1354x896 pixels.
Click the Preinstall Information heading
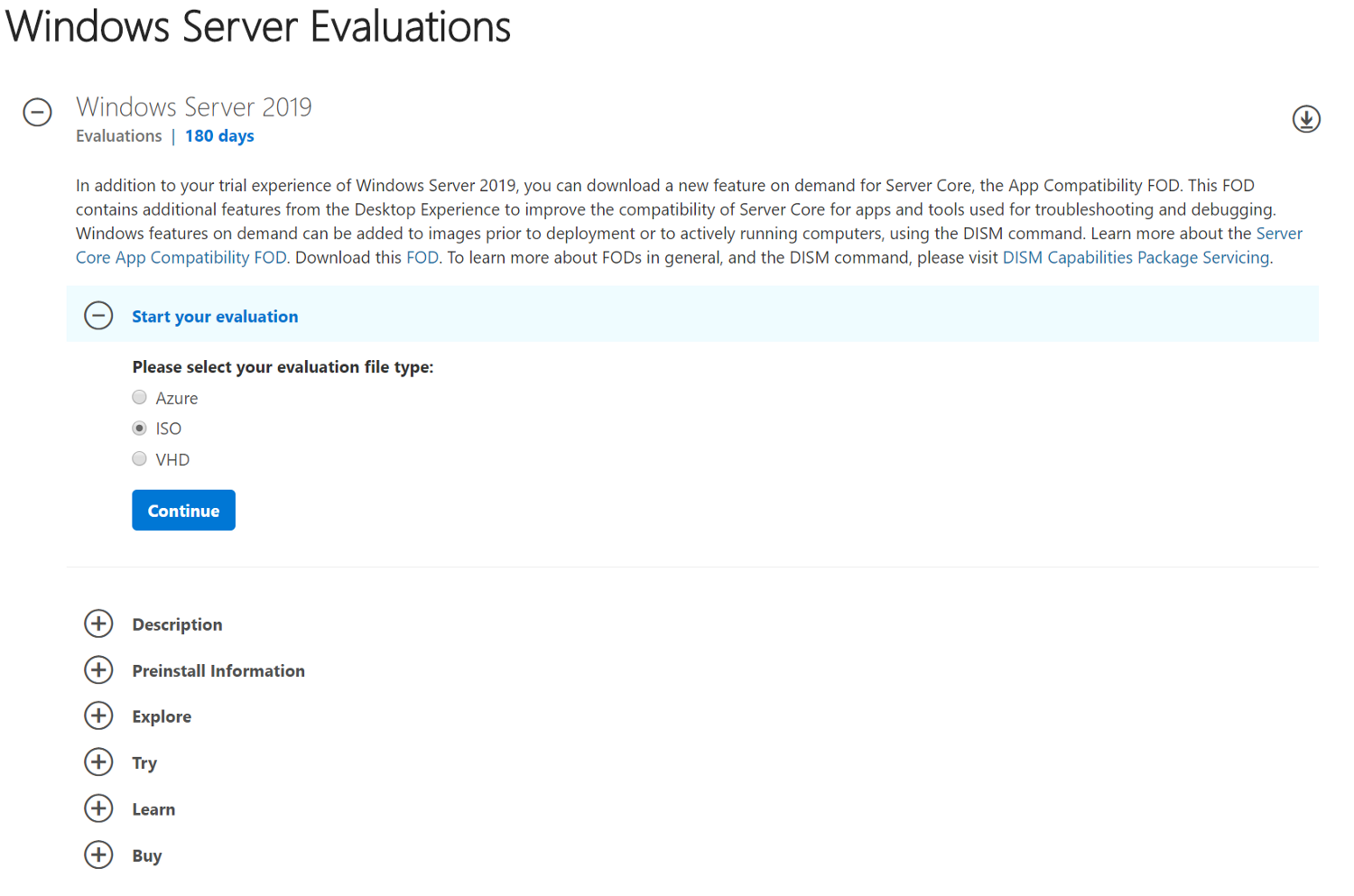[x=218, y=670]
